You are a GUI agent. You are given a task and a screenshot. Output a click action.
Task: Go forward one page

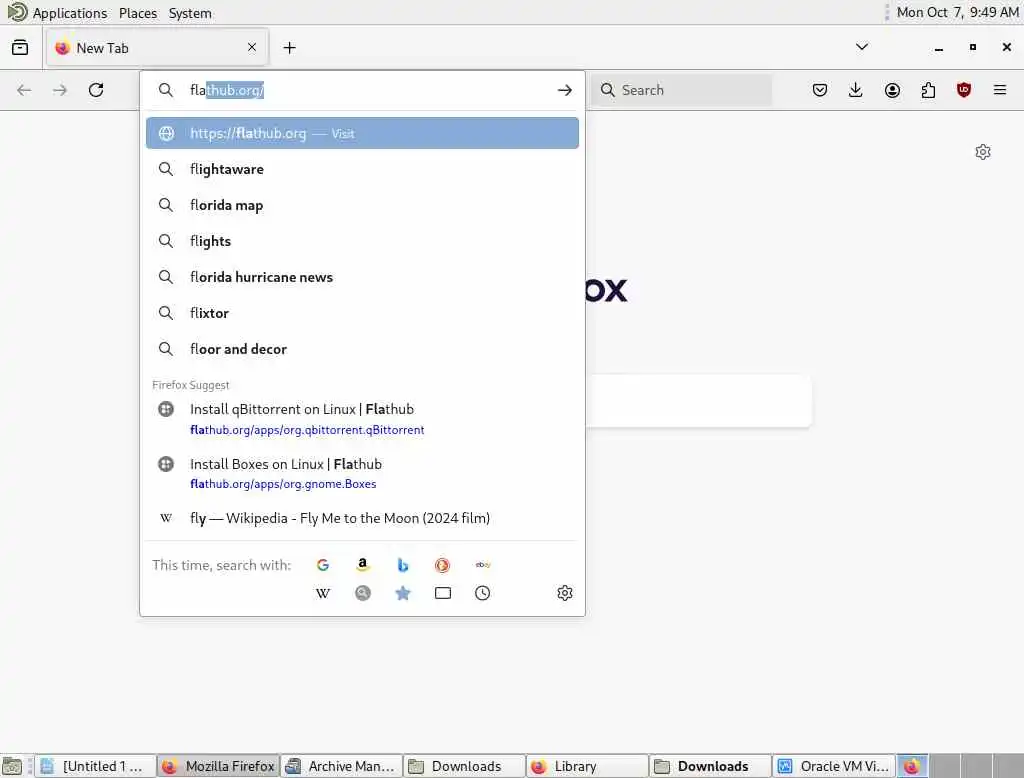pyautogui.click(x=60, y=90)
